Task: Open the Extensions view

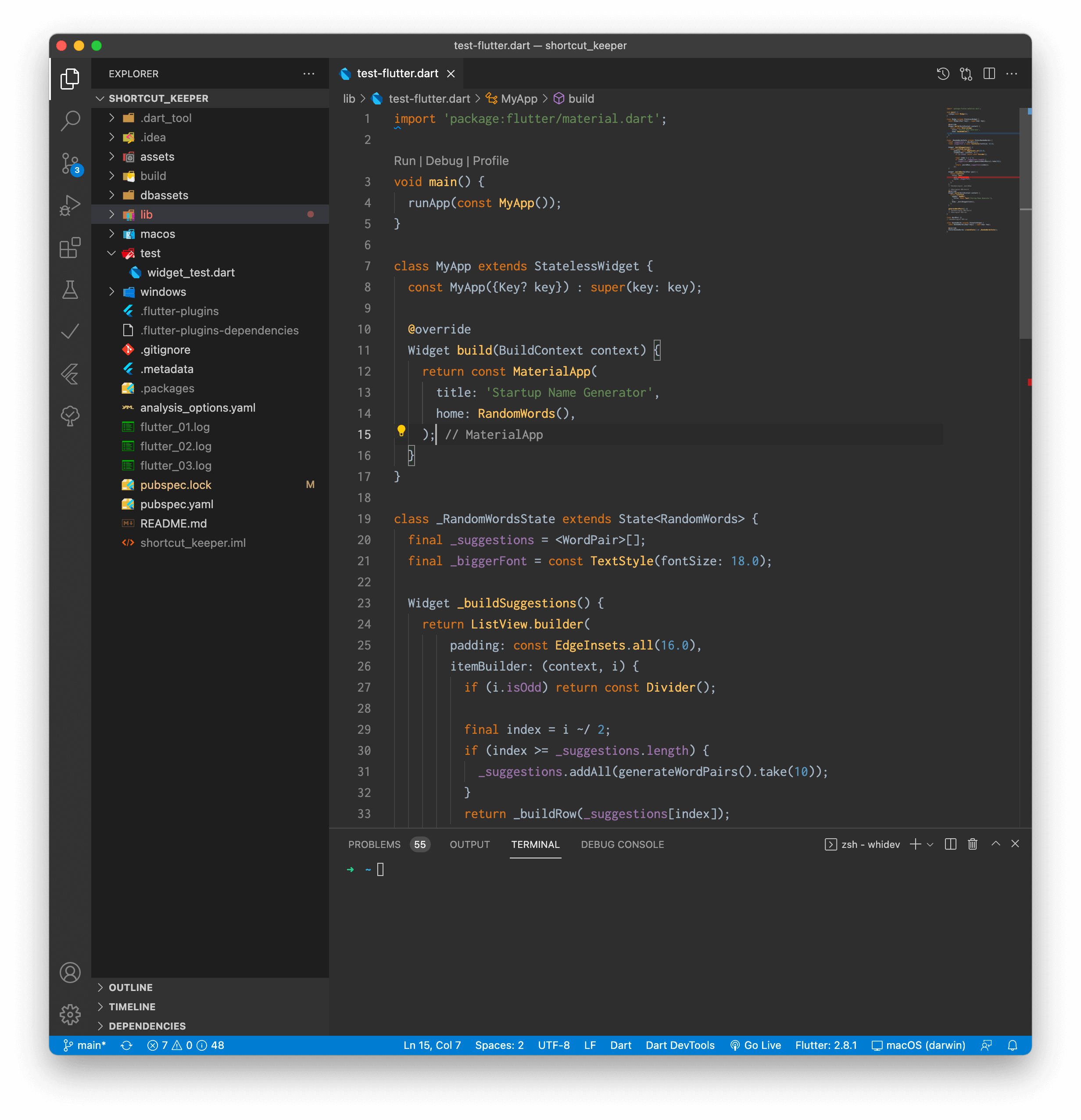Action: coord(70,248)
